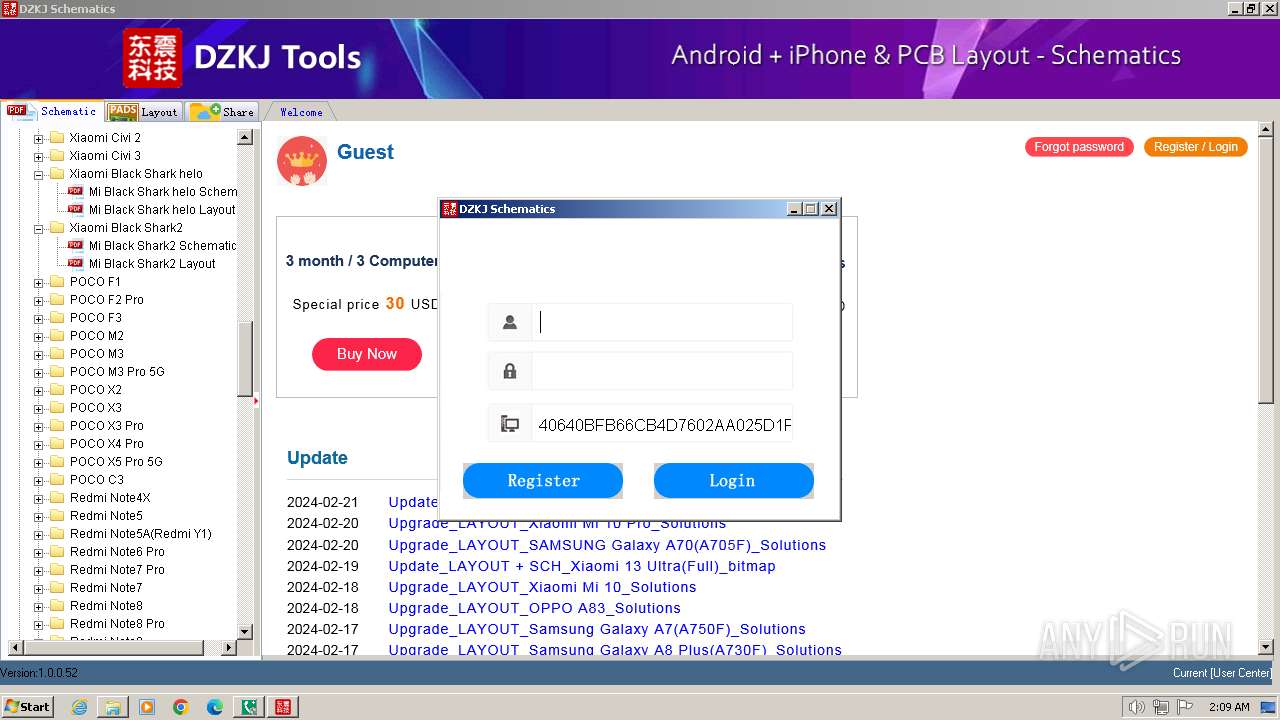Open Upgrade_LAYOUT_OPPO A83_Solutions link

click(x=534, y=608)
